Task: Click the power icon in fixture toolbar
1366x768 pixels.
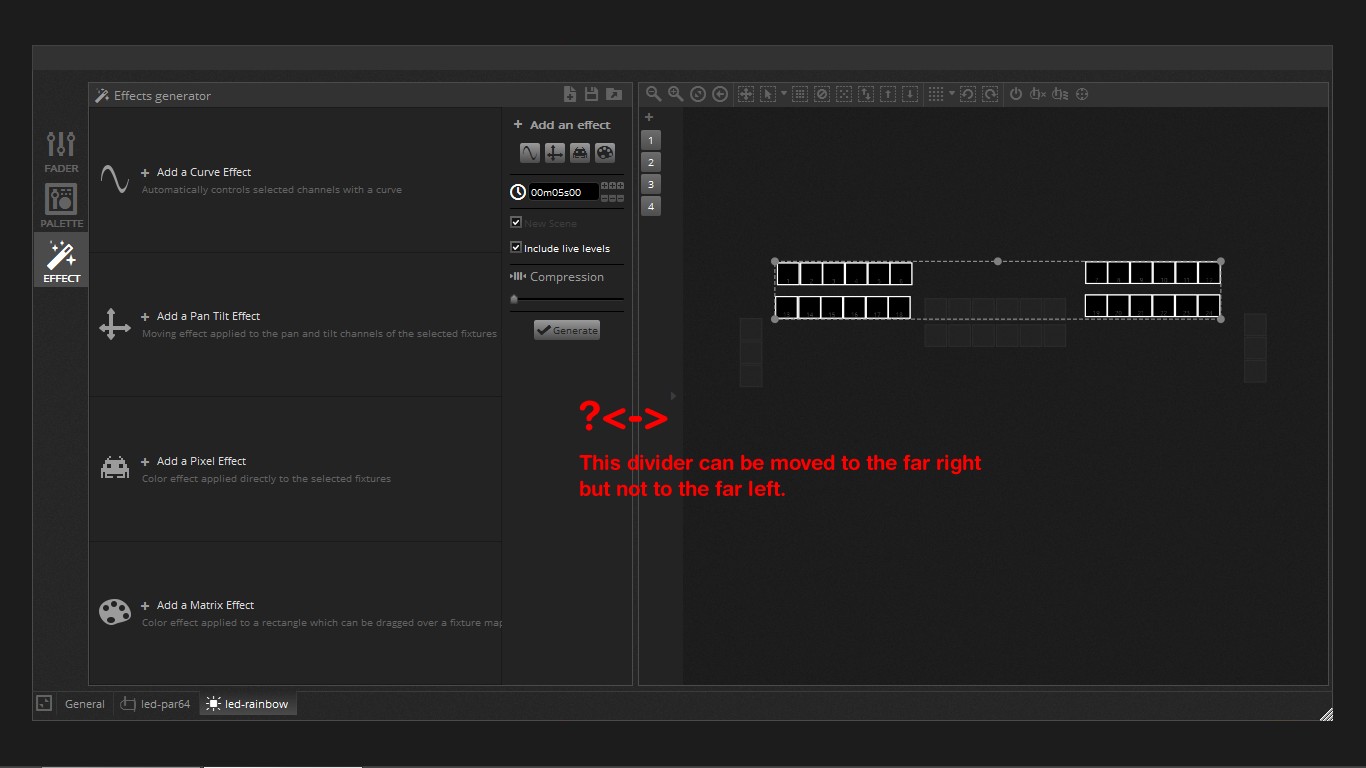Action: point(1016,94)
